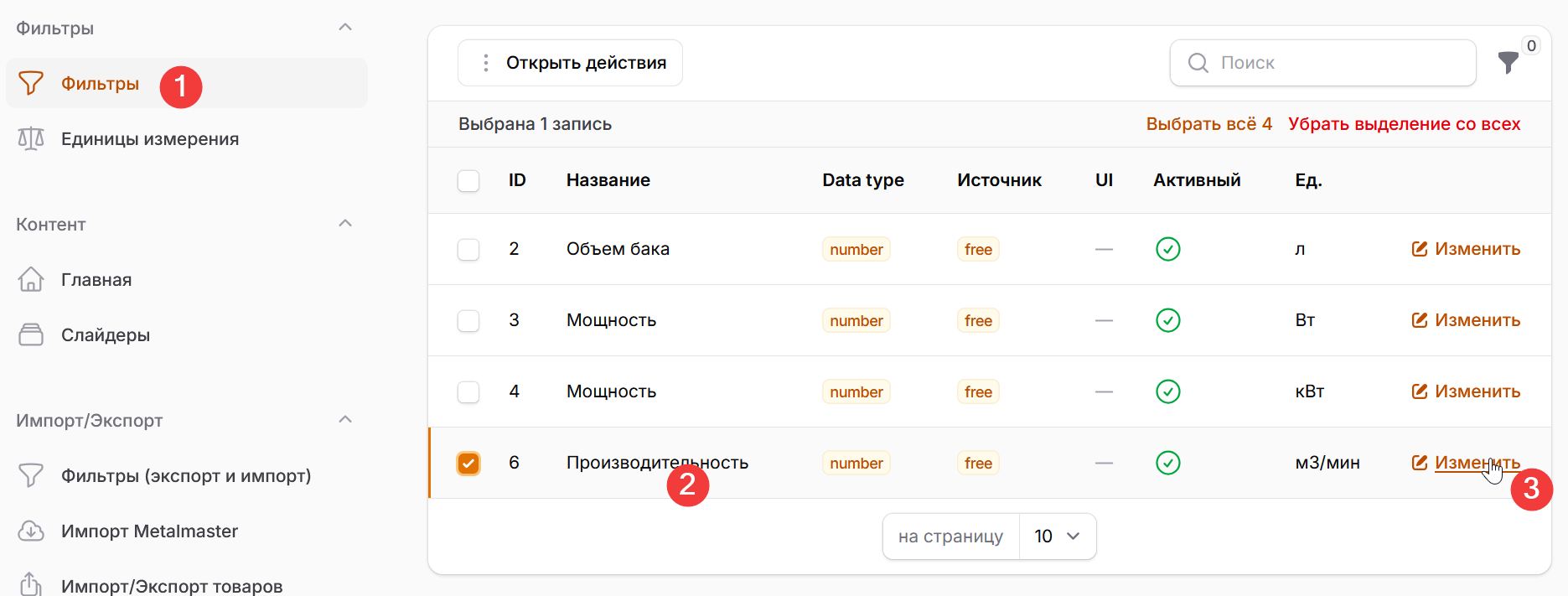
Task: Collapse the Контент sidebar section
Action: tap(344, 224)
